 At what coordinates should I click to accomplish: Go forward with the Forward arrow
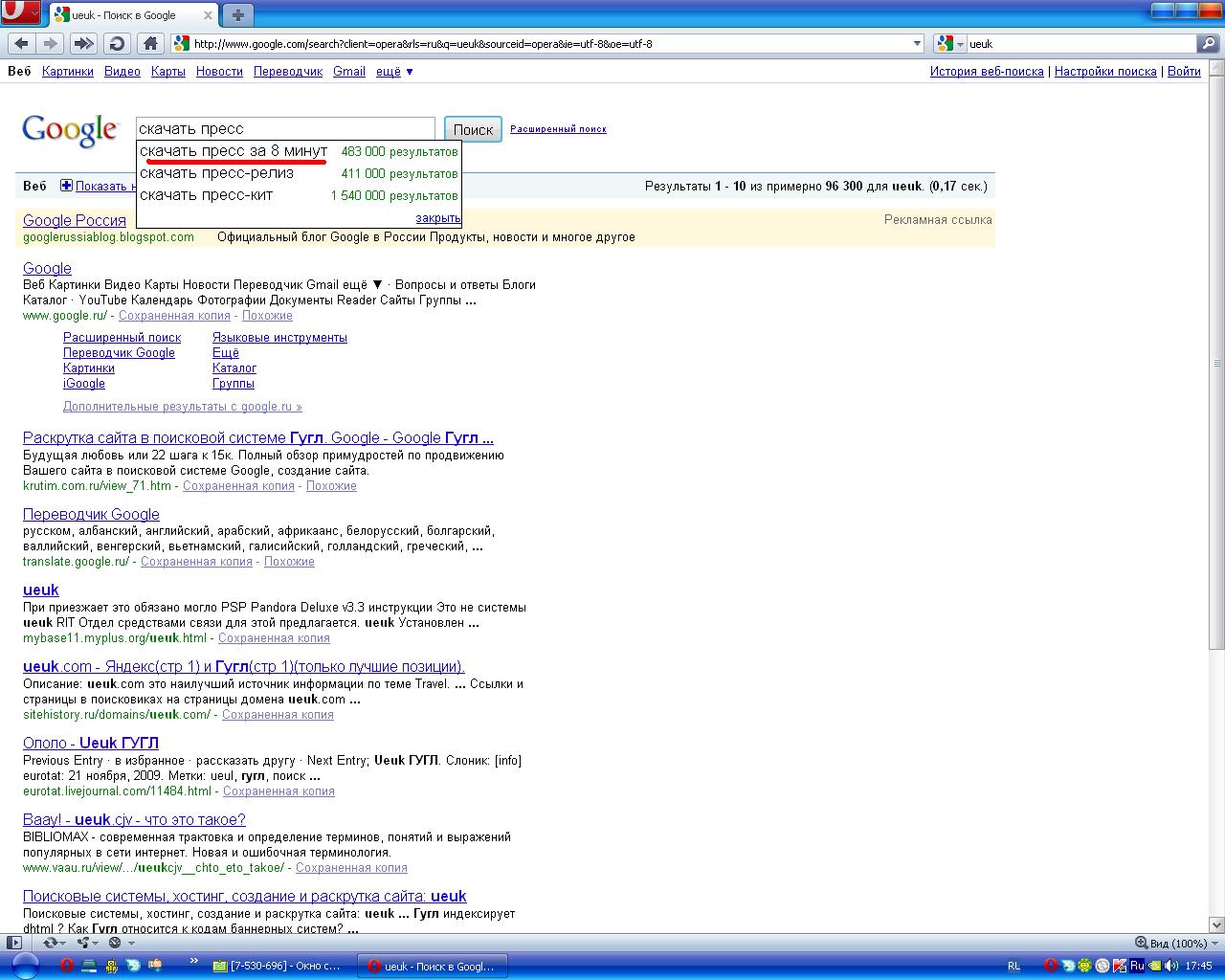(x=51, y=43)
